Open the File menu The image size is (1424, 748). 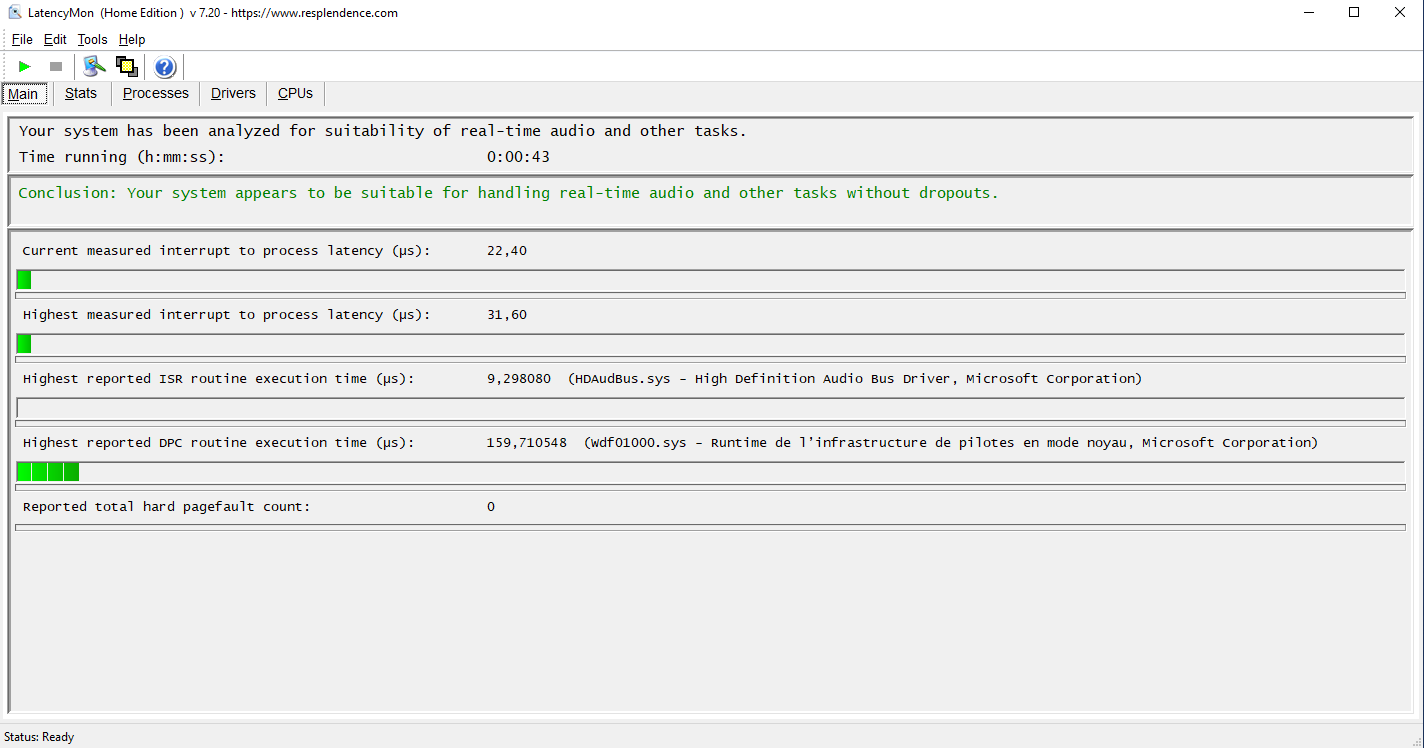point(22,40)
